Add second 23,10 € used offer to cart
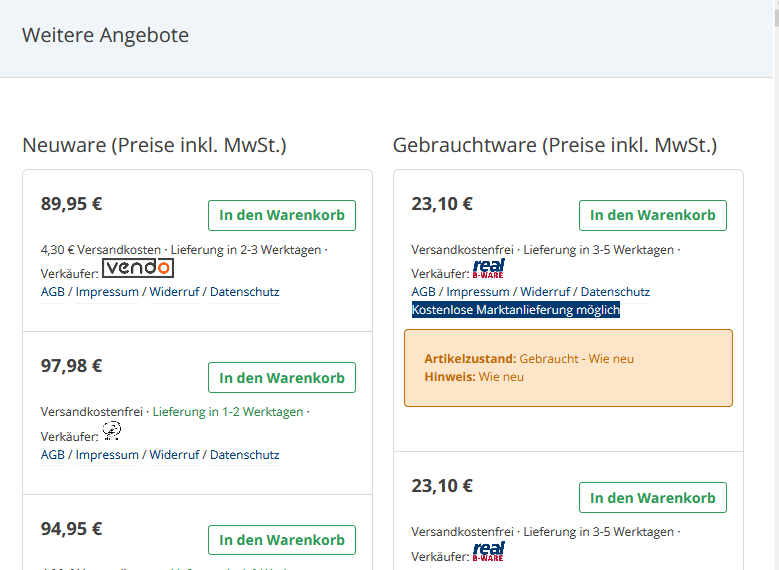Viewport: 779px width, 570px height. pyautogui.click(x=652, y=498)
